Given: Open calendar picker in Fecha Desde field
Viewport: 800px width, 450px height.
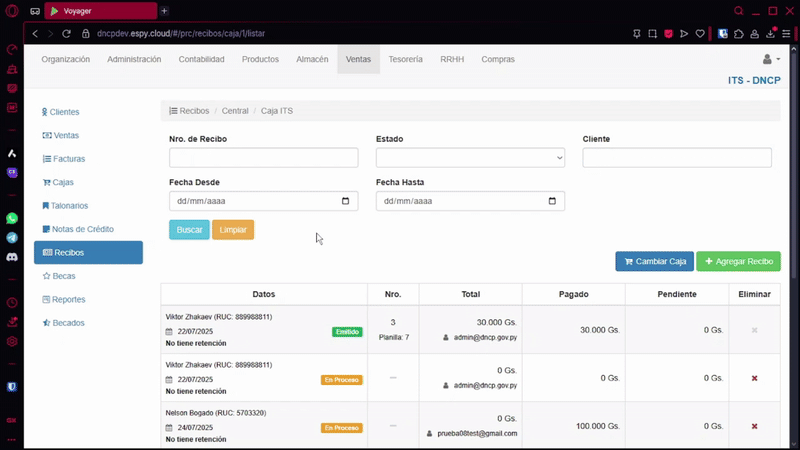Looking at the screenshot, I should click(x=346, y=201).
